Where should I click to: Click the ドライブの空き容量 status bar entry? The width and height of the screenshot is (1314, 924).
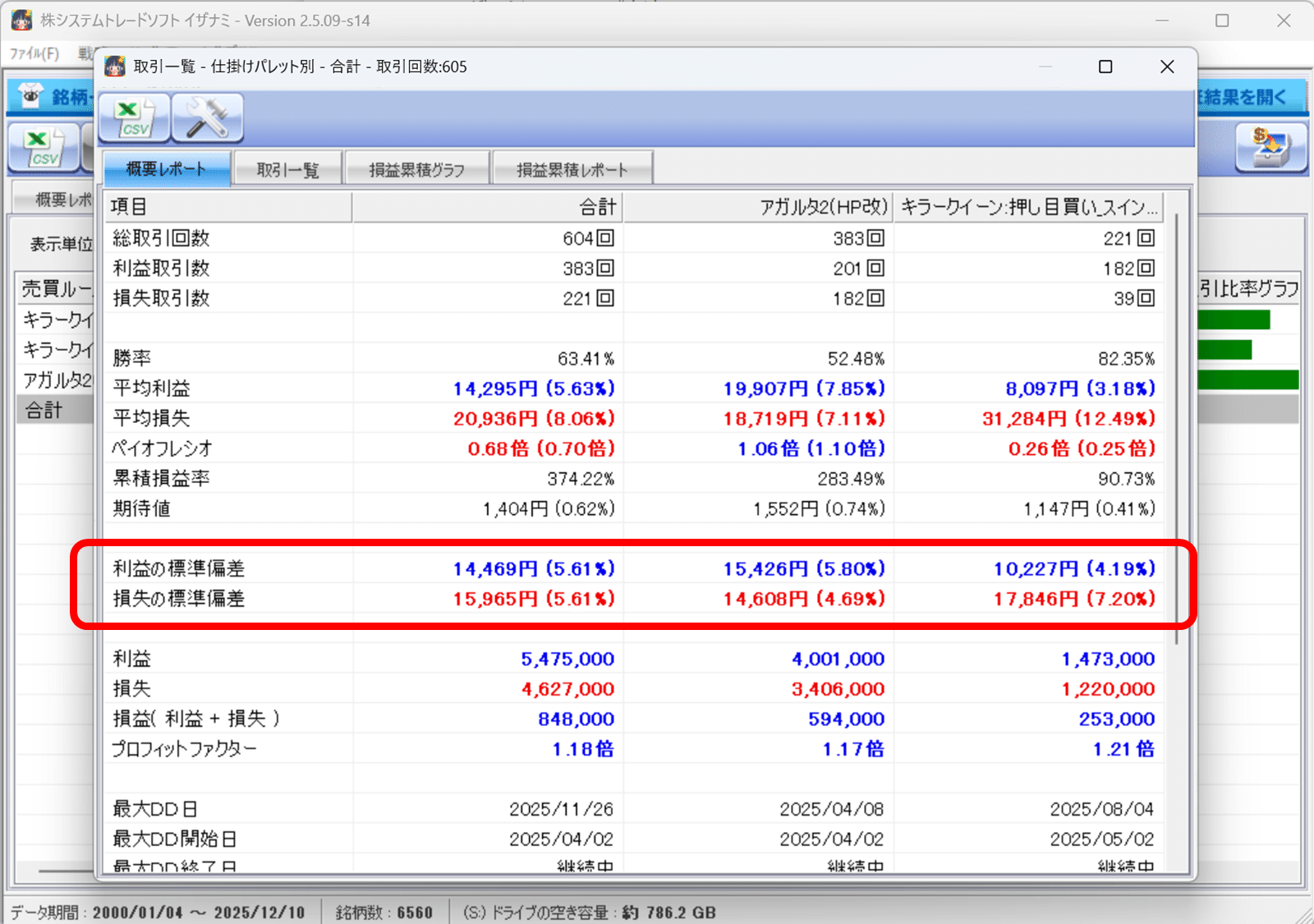[589, 912]
